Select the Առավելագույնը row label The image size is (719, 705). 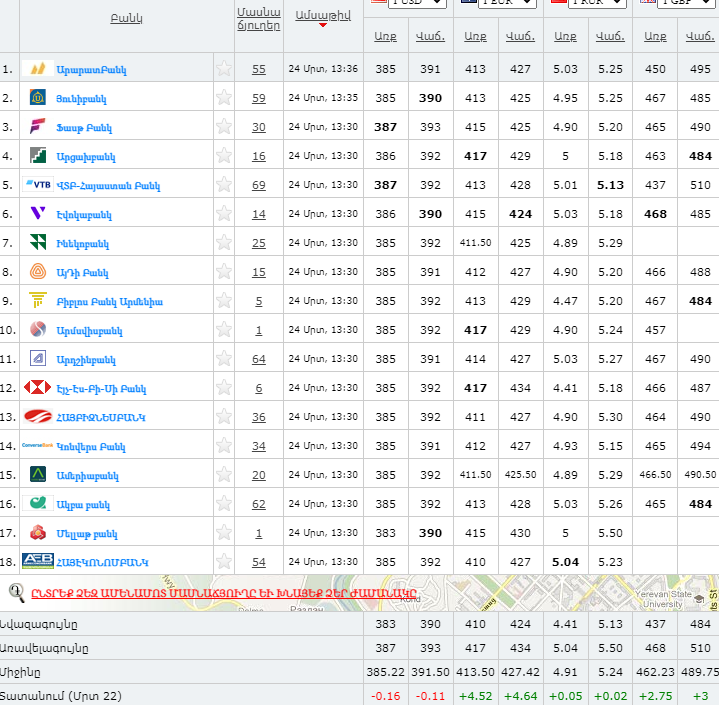(44, 648)
